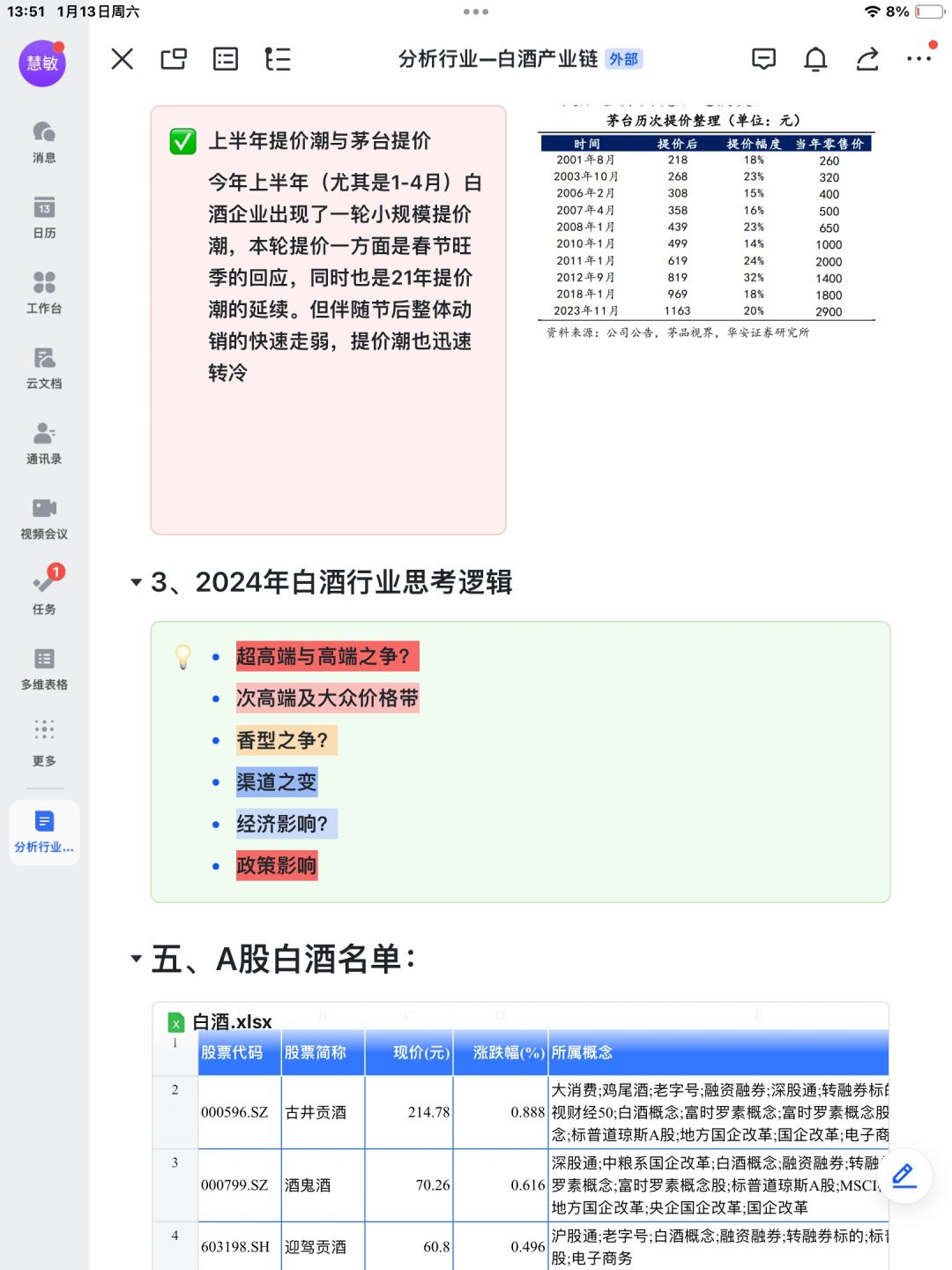This screenshot has height=1270, width=952.
Task: Click cell 古井贡酒
Action: (324, 1112)
